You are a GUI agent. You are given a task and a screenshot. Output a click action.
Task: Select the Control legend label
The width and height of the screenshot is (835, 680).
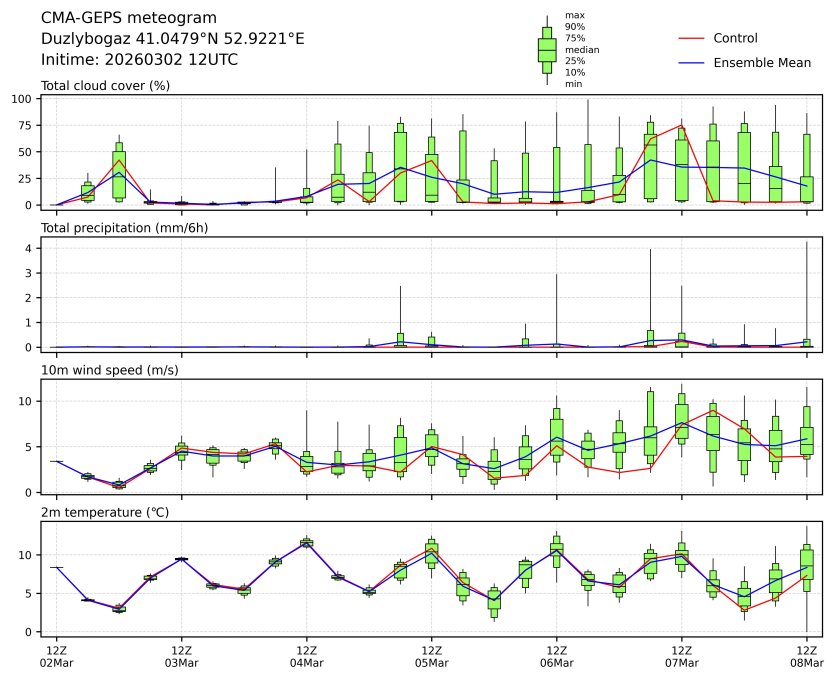tap(735, 38)
